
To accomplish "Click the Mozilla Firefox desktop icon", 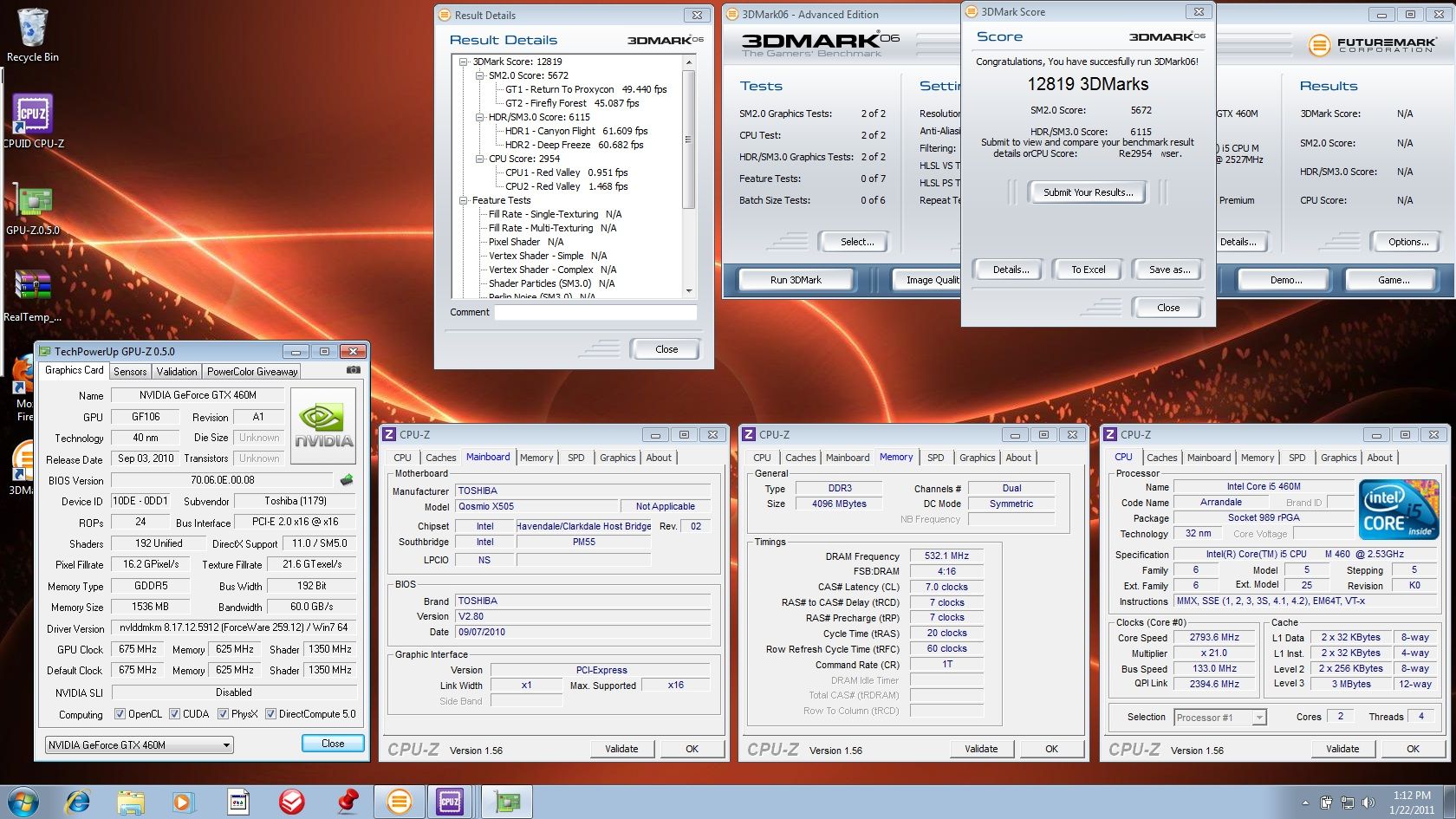I will pyautogui.click(x=23, y=388).
